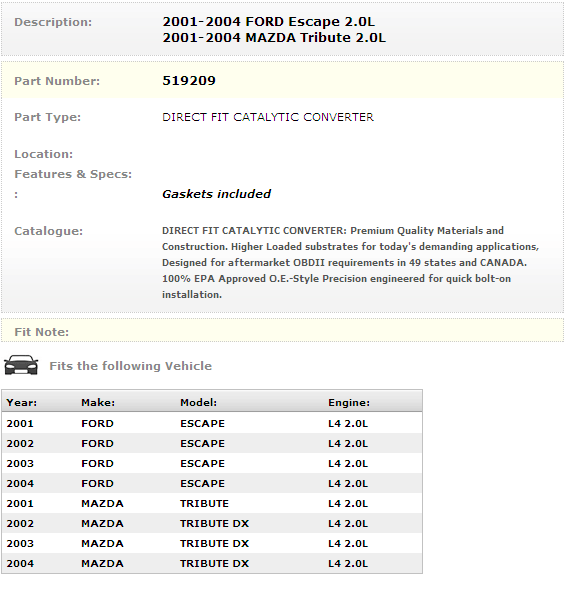Select the 2003 MAZDA TRIBUTE DX row
Screen dimensions: 570x614
click(212, 543)
